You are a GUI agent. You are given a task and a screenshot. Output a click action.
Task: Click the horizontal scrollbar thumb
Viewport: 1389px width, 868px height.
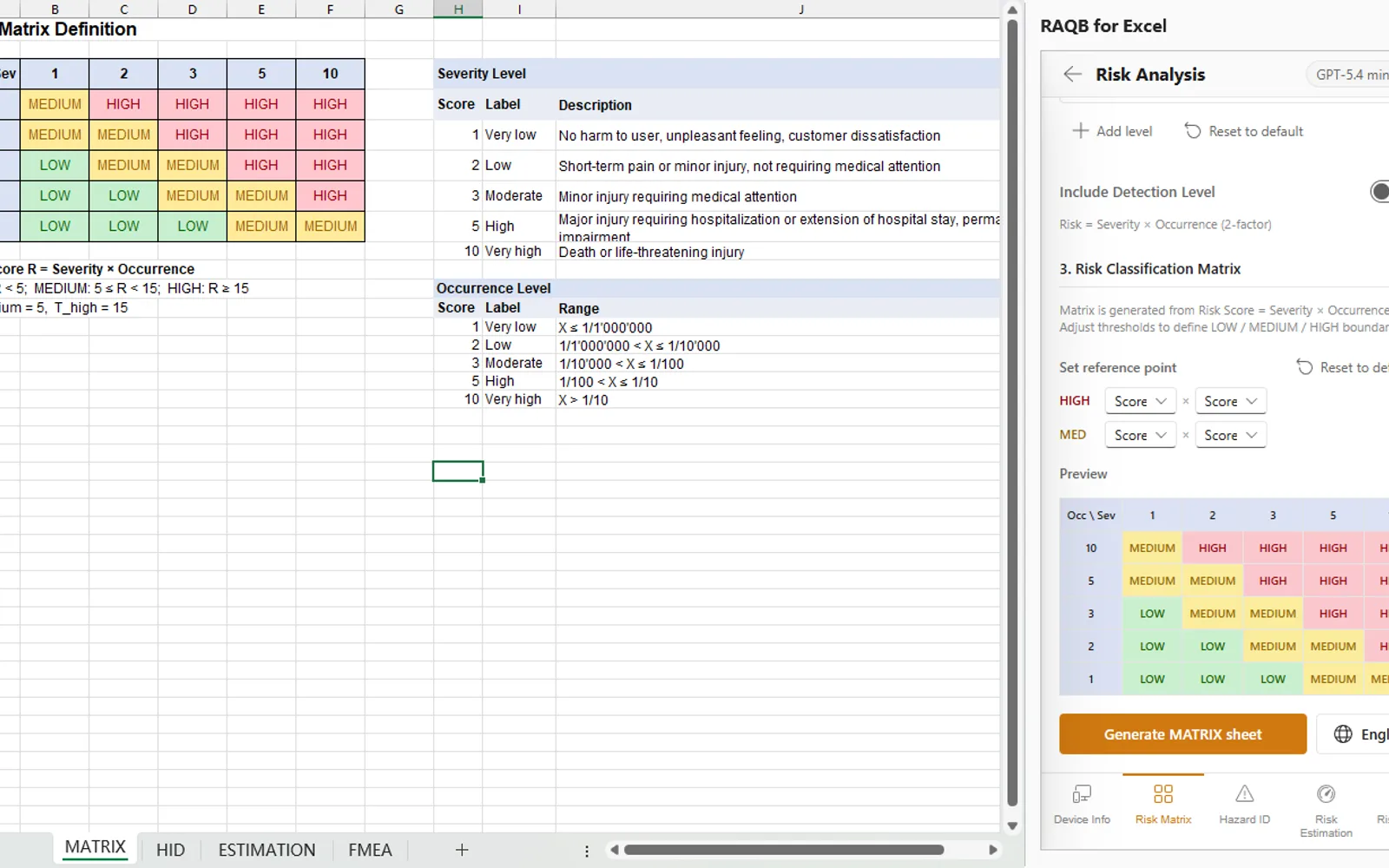784,850
